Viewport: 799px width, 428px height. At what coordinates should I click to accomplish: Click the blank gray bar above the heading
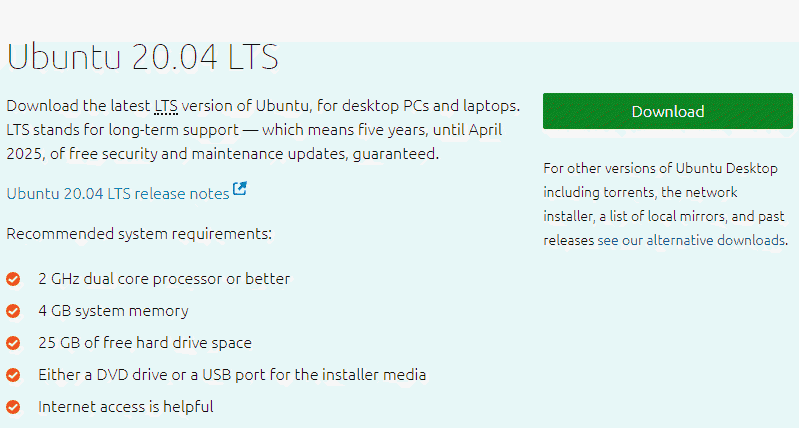pos(400,20)
